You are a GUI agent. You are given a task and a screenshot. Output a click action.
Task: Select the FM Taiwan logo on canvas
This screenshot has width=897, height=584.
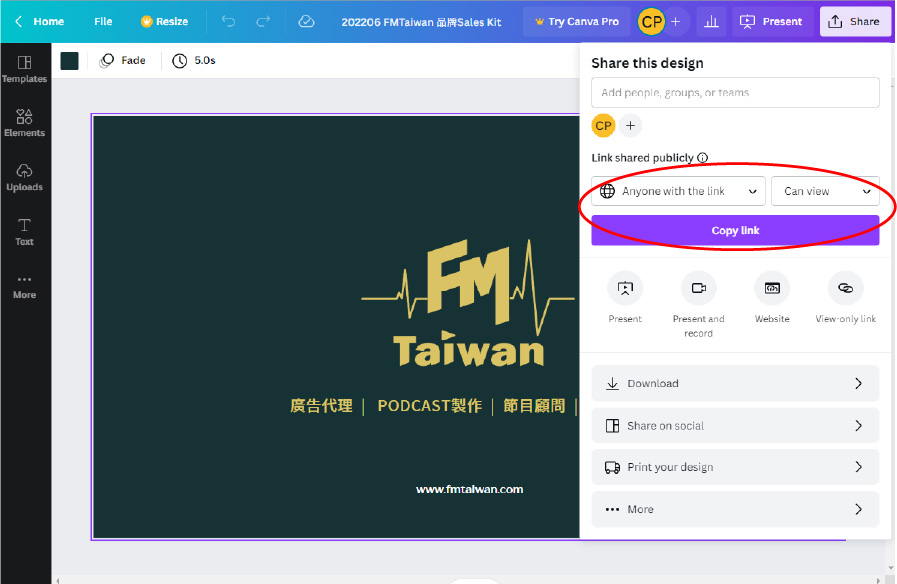click(468, 303)
